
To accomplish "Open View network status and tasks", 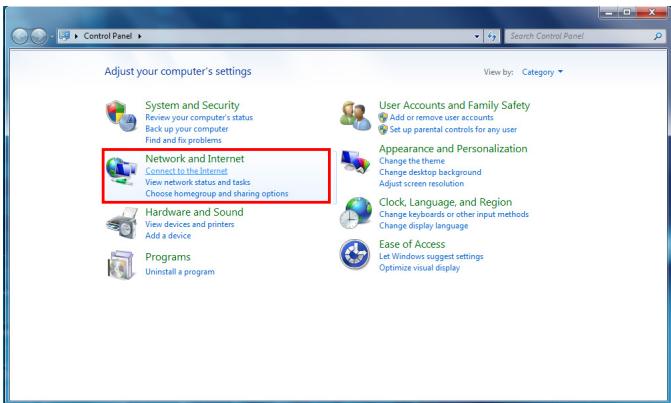I will (198, 182).
